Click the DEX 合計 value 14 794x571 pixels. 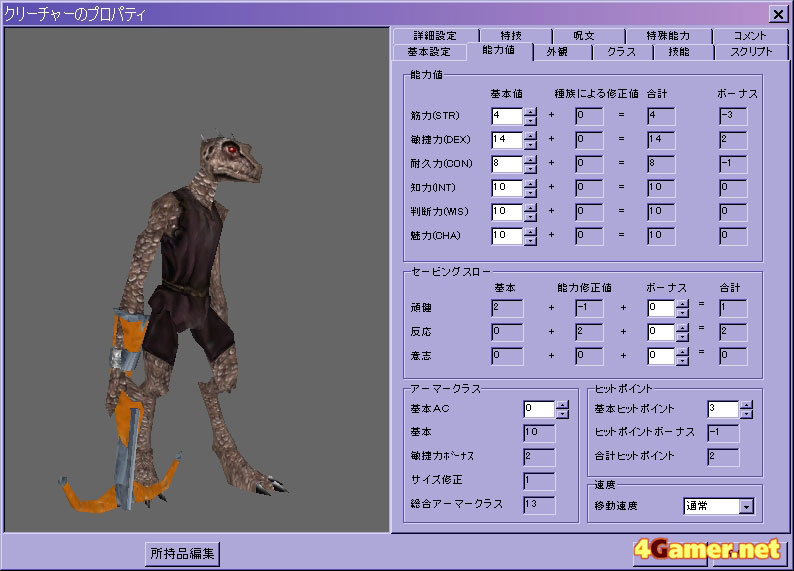[661, 140]
